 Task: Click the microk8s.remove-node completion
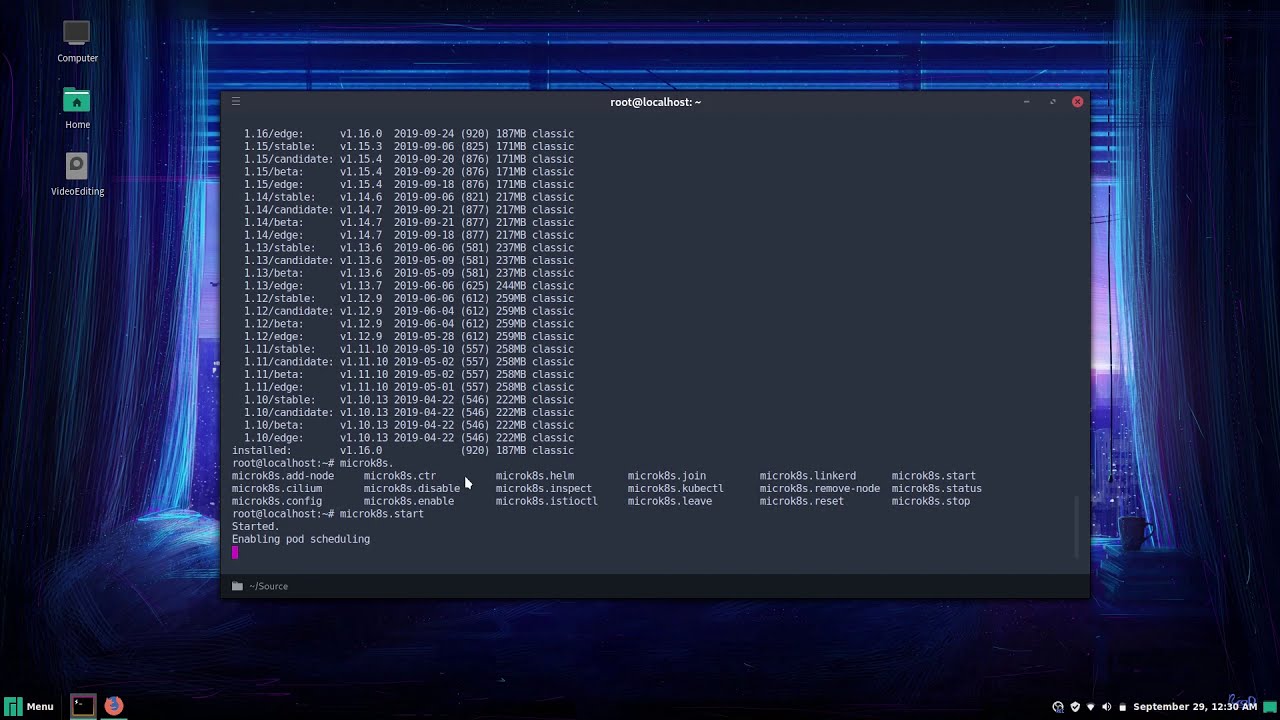820,489
